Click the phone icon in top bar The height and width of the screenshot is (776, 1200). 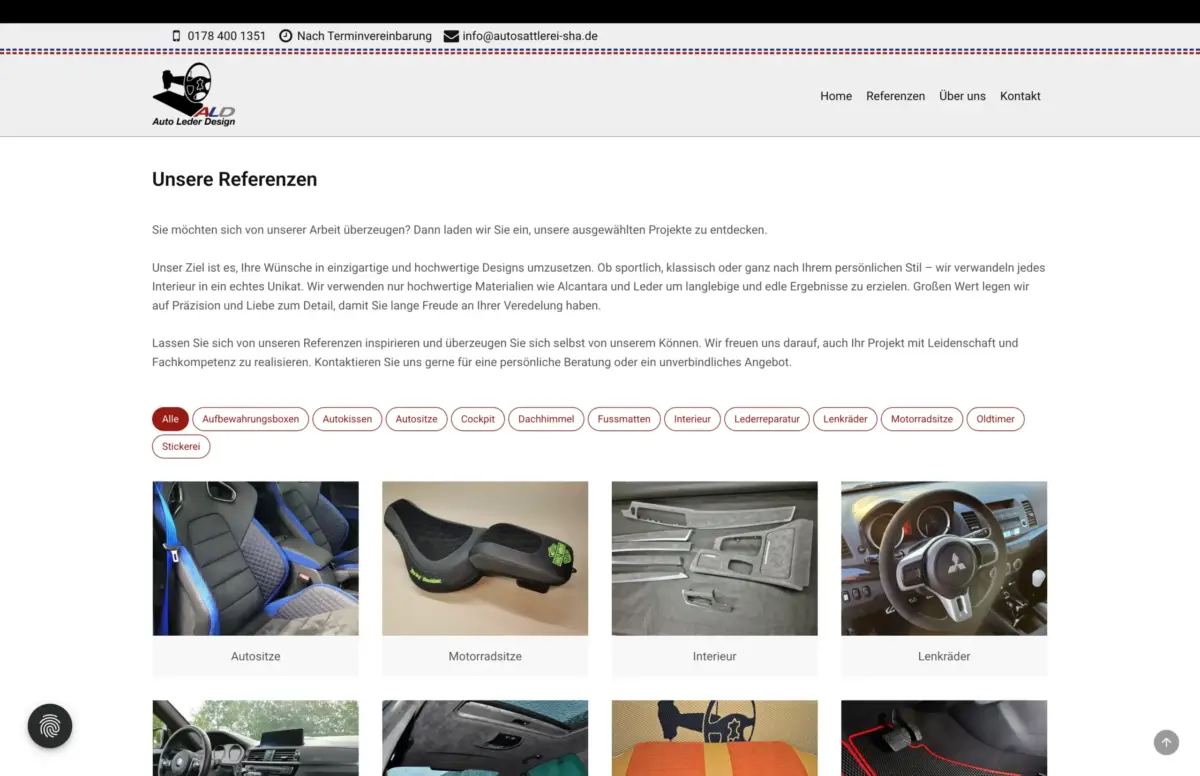[x=177, y=36]
